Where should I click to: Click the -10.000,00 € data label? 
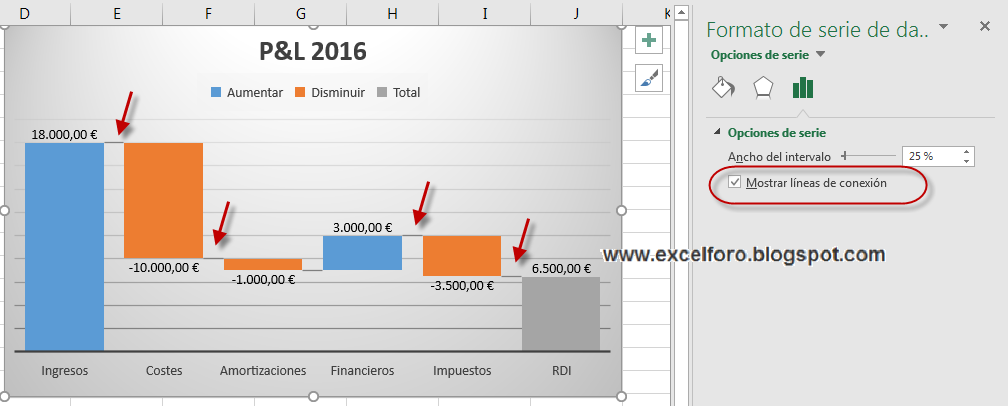(163, 267)
